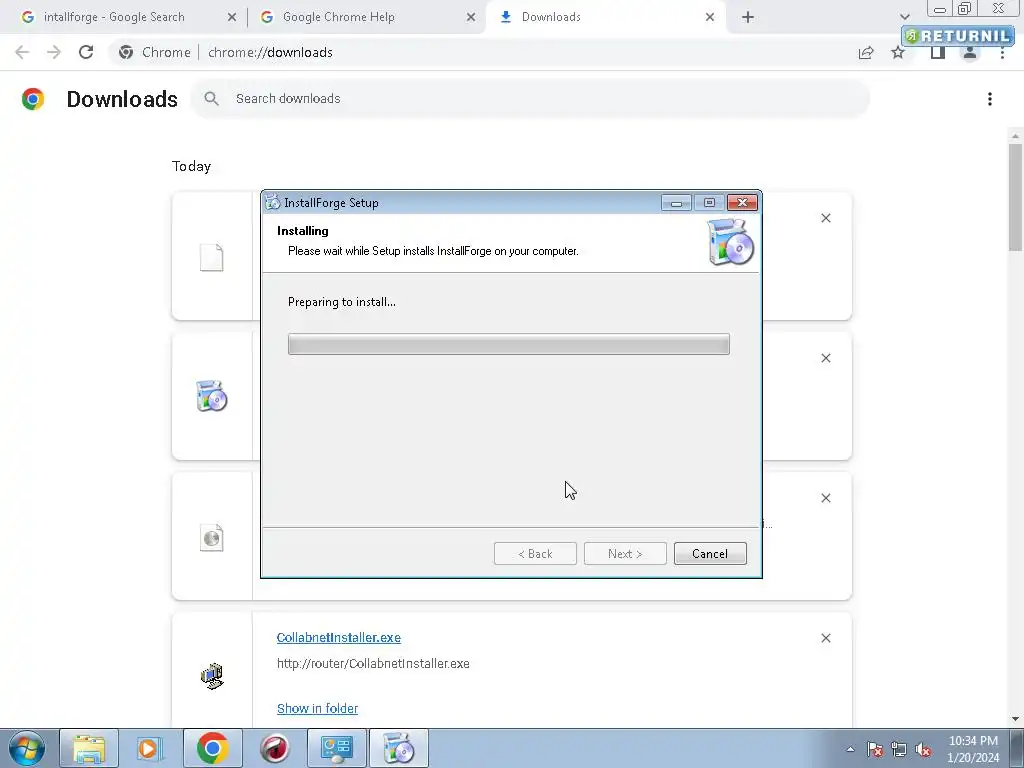Click the InstallForge installer icon in the downloads list
Viewport: 1024px width, 768px height.
pos(212,396)
